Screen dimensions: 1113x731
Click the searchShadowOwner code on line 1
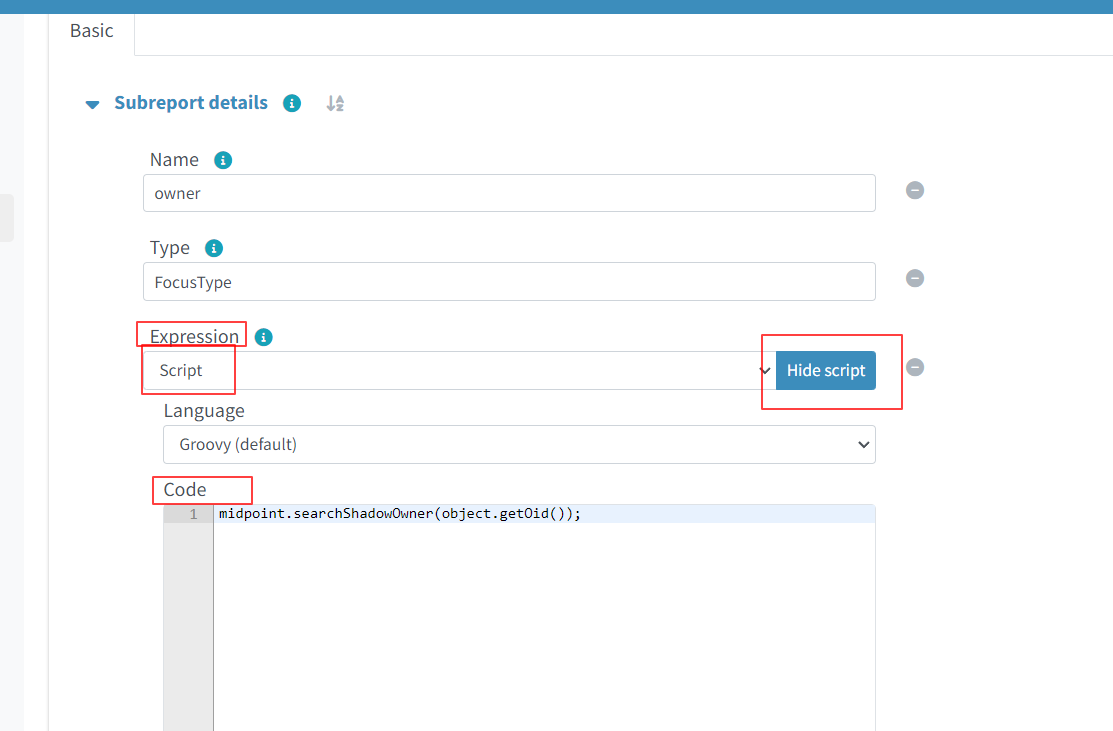(x=399, y=514)
